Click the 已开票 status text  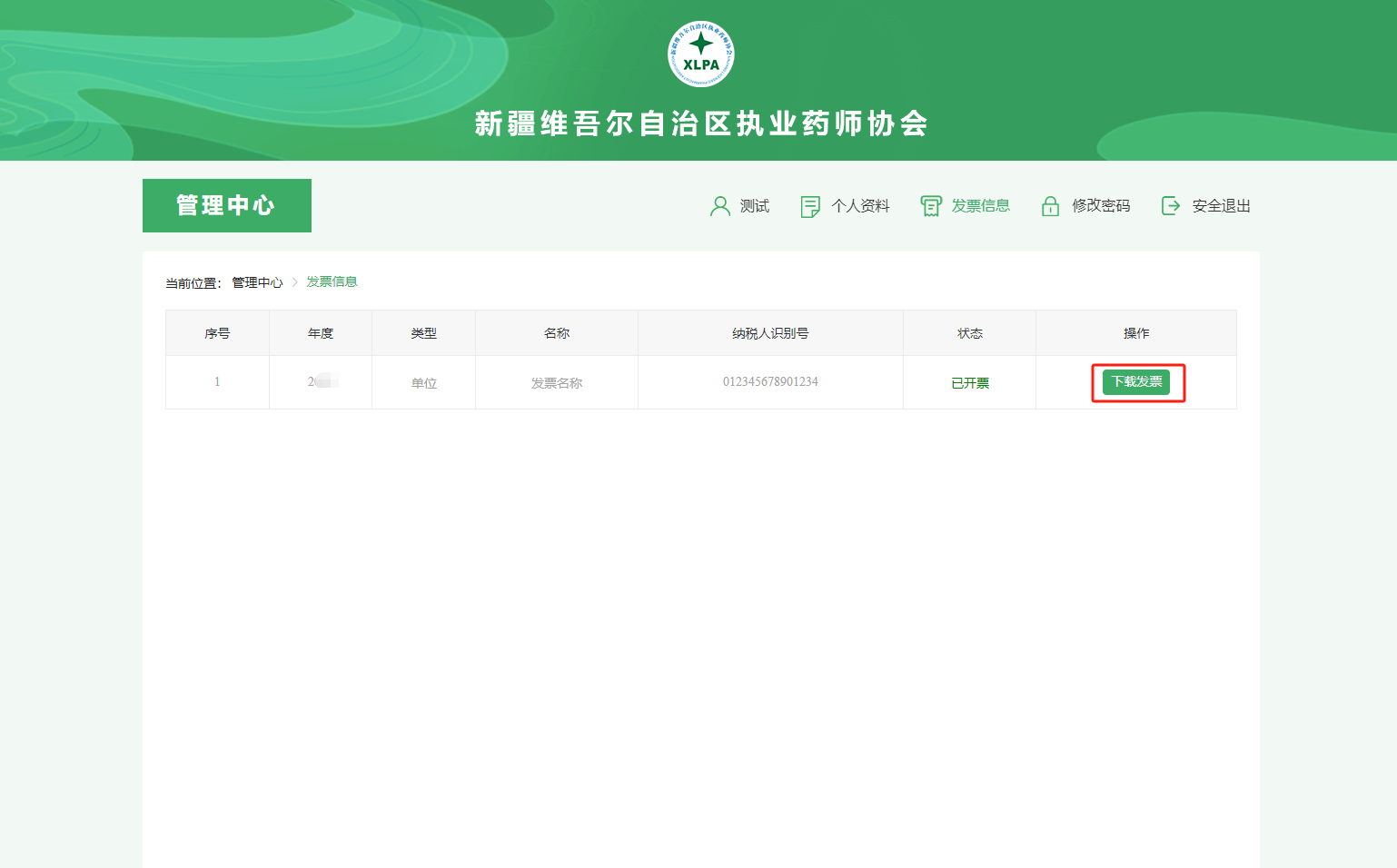point(969,383)
